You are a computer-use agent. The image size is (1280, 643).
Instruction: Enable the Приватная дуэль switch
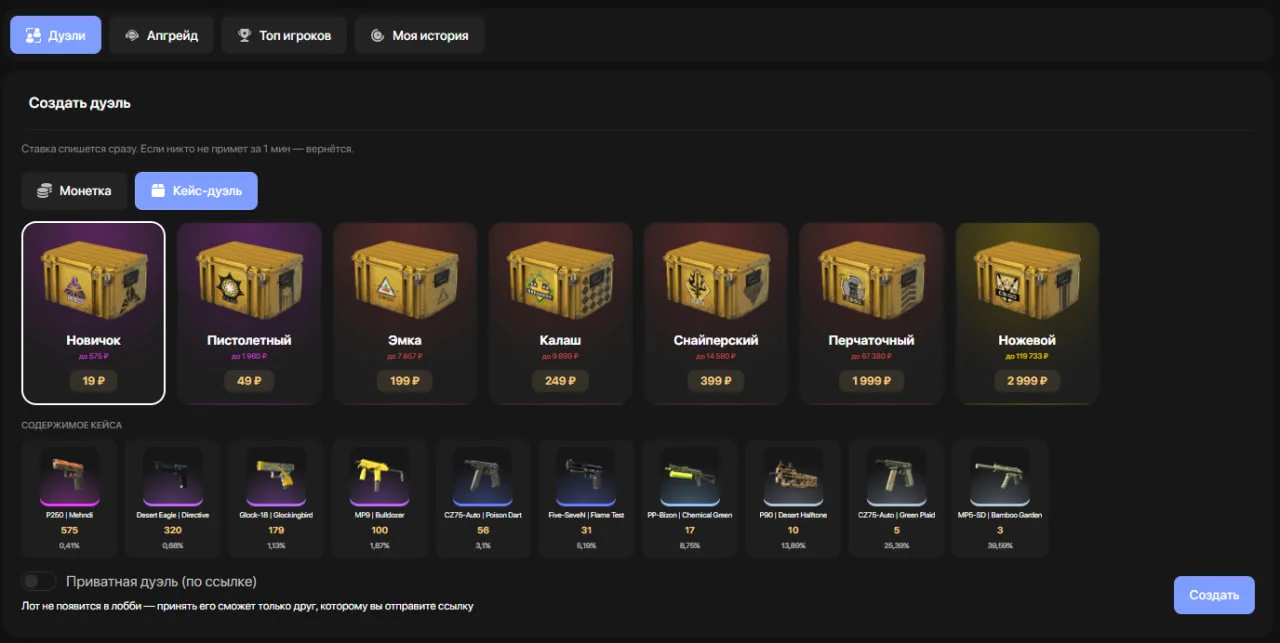pos(39,581)
